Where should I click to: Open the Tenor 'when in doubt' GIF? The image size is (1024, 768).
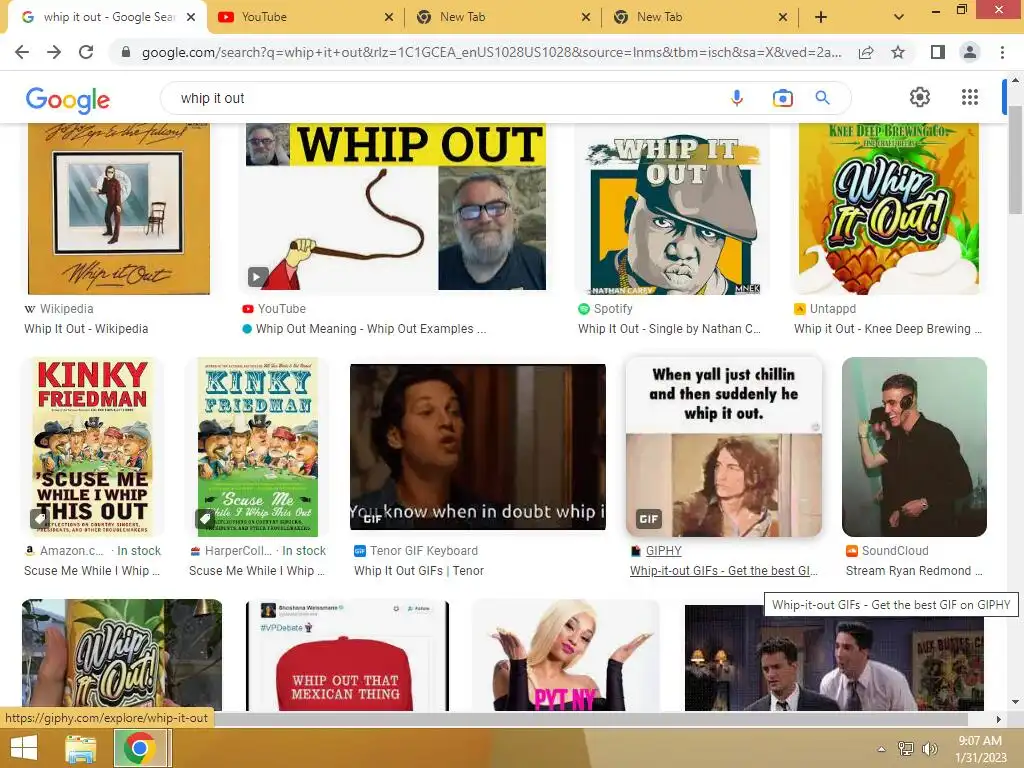pos(477,447)
